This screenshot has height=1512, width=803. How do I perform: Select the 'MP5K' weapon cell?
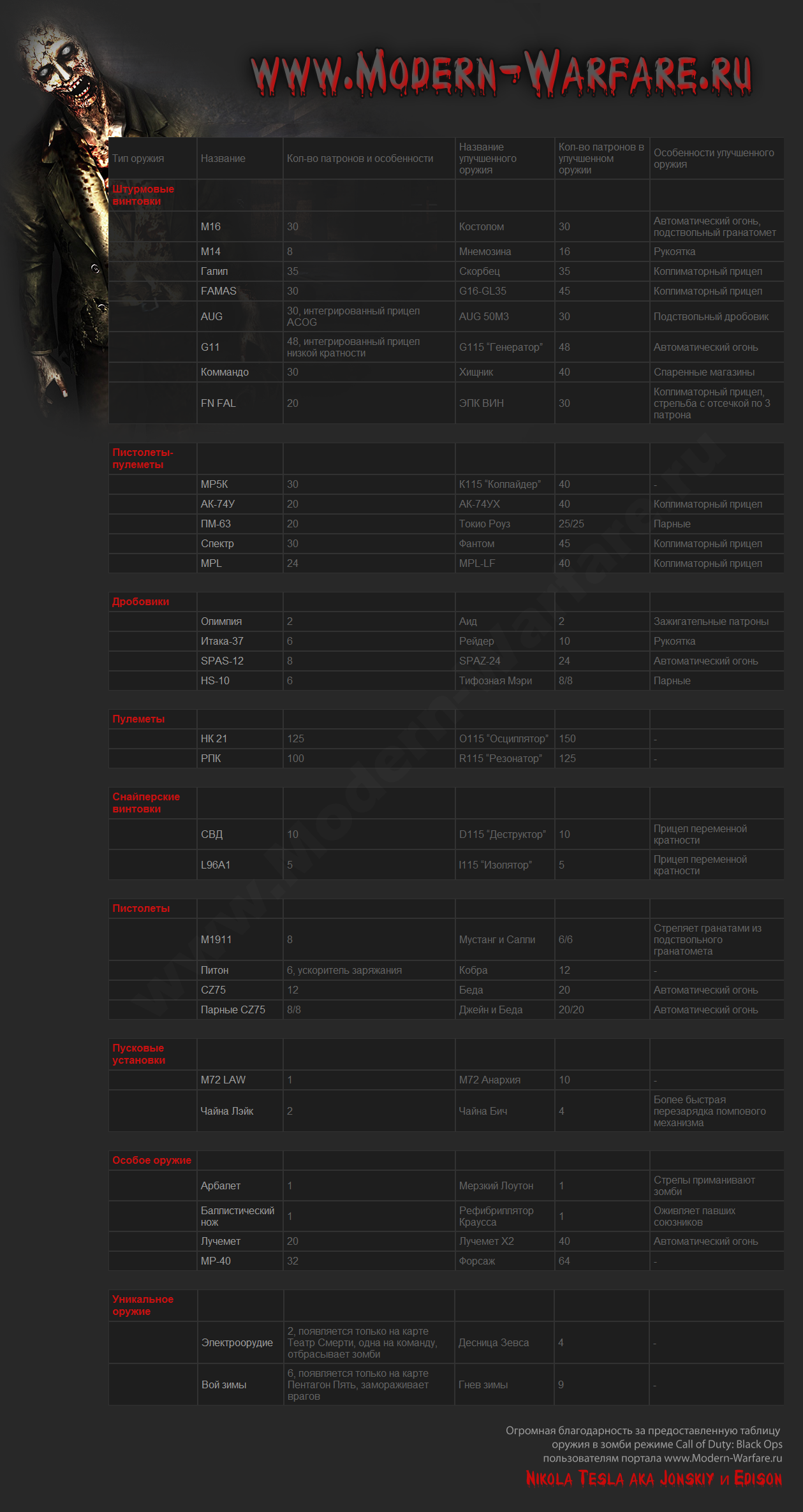click(x=240, y=485)
